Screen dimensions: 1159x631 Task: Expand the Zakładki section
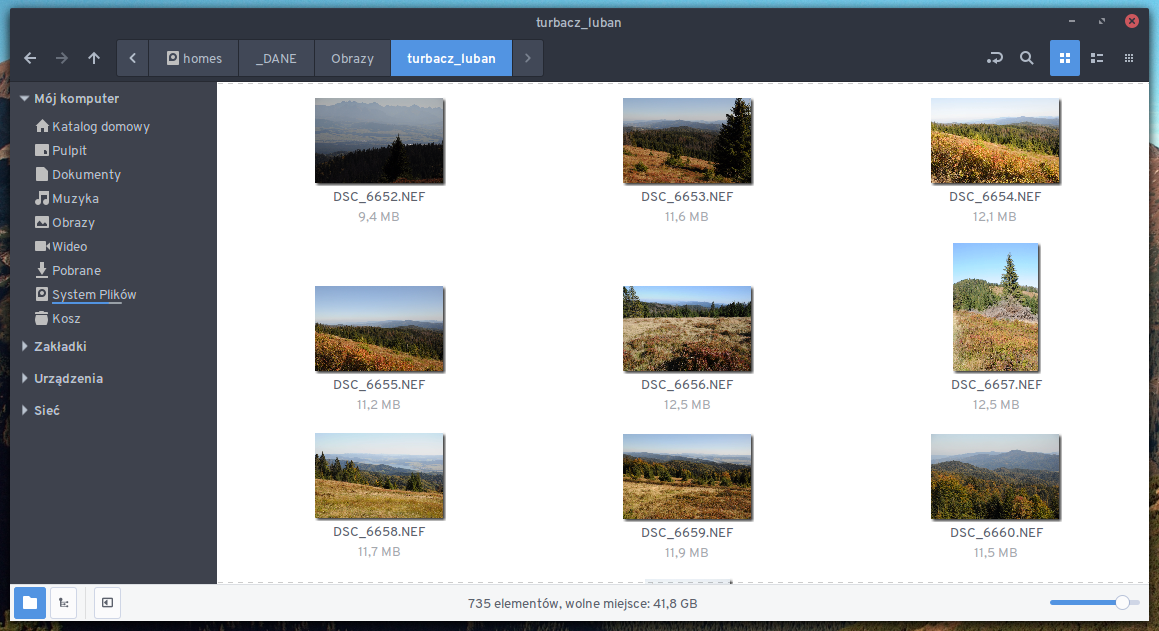24,346
